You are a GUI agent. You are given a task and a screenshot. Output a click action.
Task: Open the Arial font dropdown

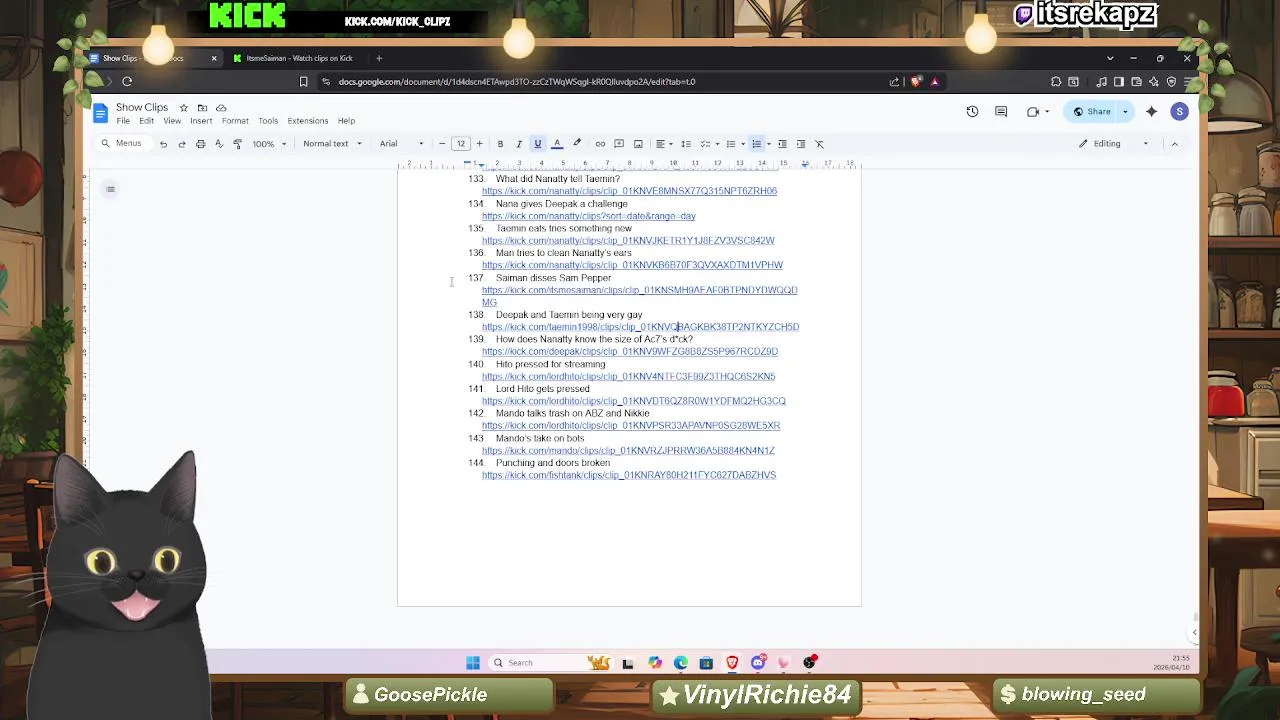click(402, 144)
